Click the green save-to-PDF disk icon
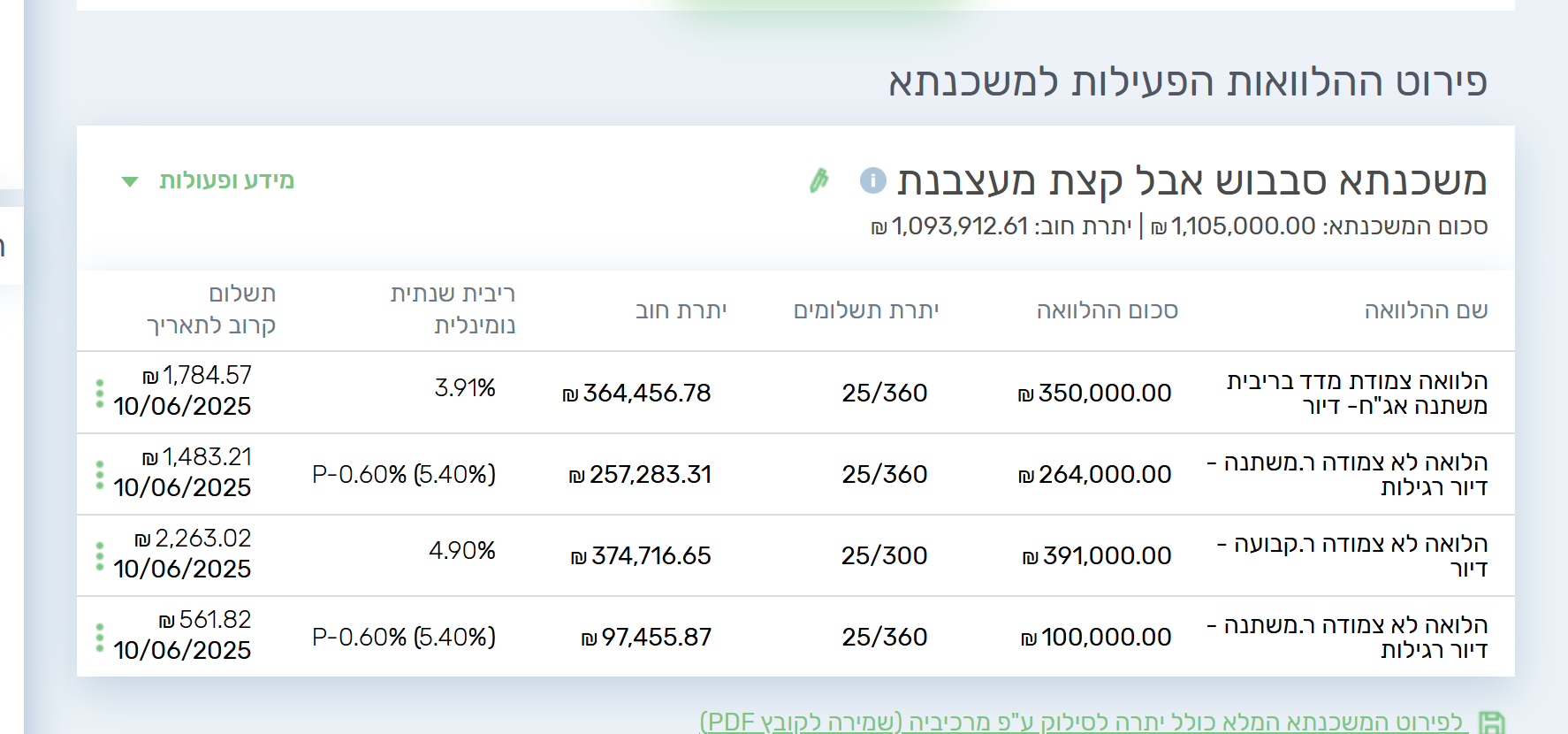Image resolution: width=1568 pixels, height=734 pixels. (x=1491, y=723)
